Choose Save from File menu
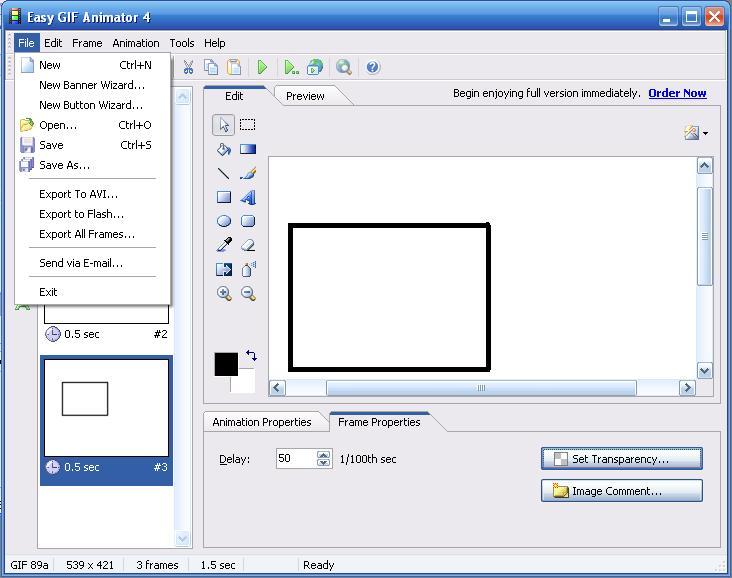Viewport: 732px width, 578px height. pyautogui.click(x=92, y=145)
